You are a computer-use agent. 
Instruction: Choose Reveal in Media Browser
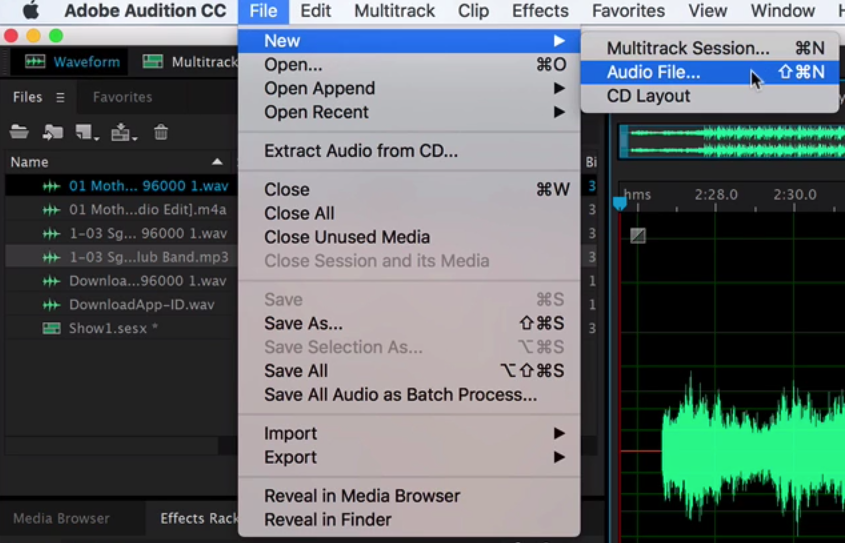pos(409,496)
